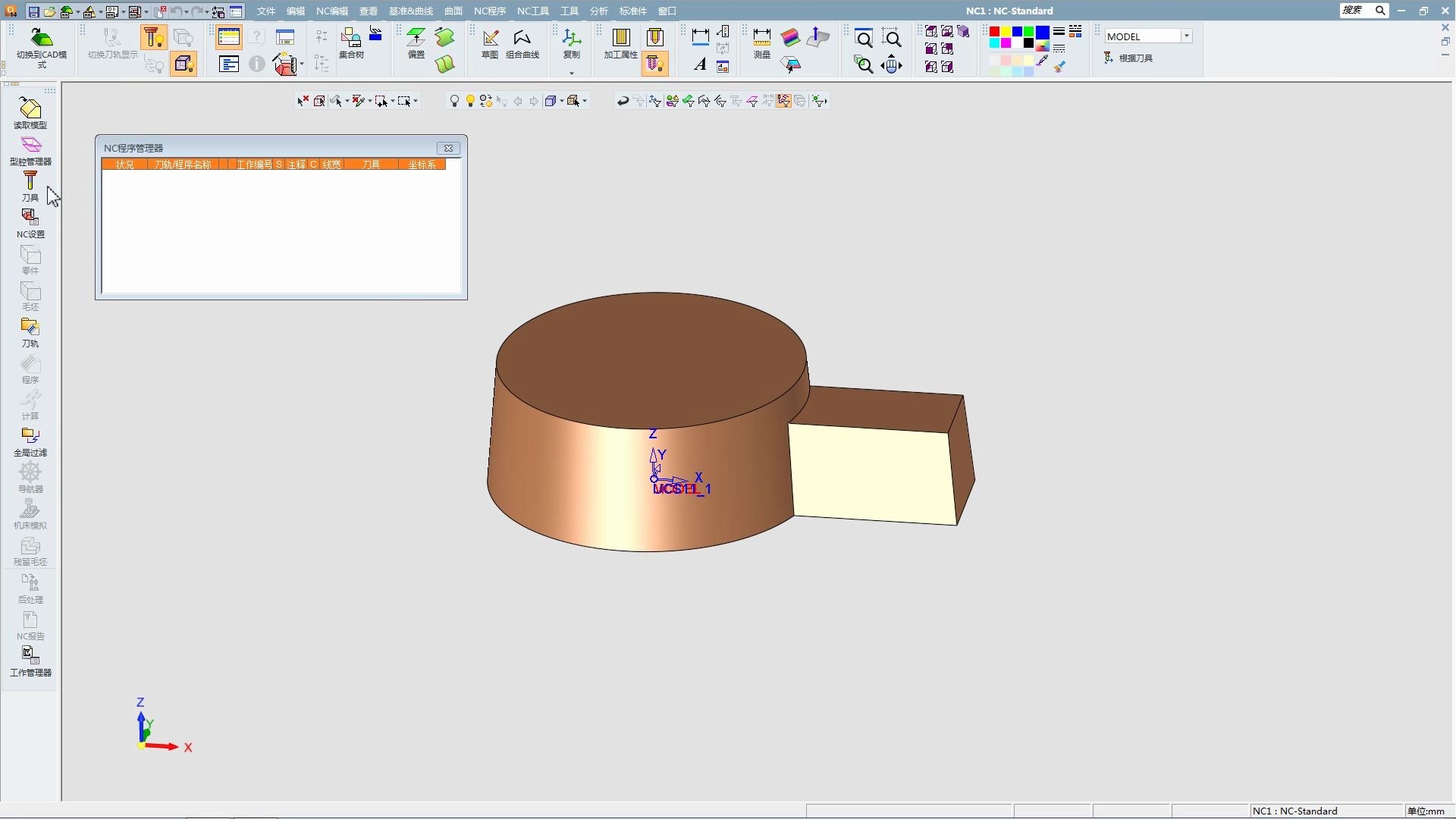
Task: Open 工作管理器 job manager icon
Action: coord(30,656)
